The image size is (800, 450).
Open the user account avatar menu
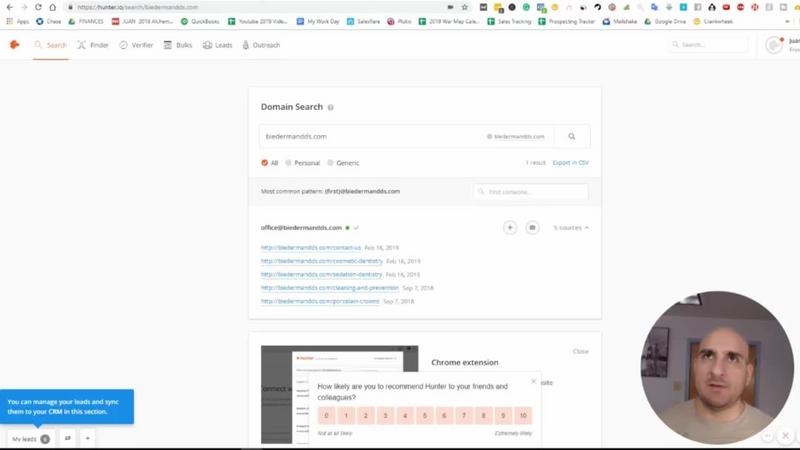[774, 45]
